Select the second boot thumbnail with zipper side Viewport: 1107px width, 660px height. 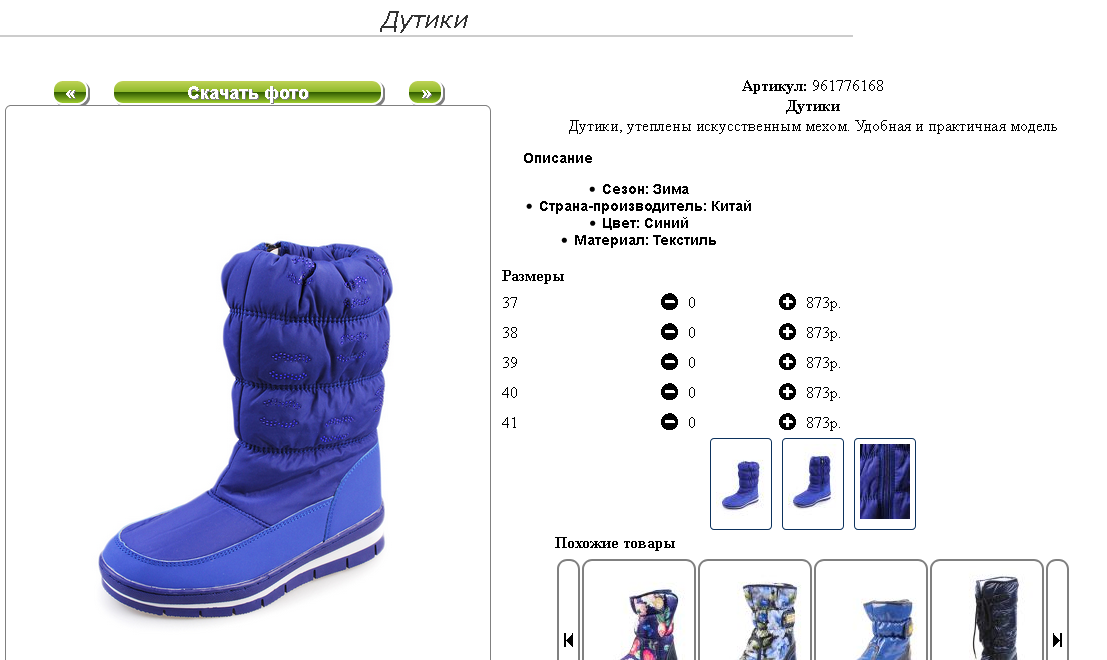[x=813, y=484]
